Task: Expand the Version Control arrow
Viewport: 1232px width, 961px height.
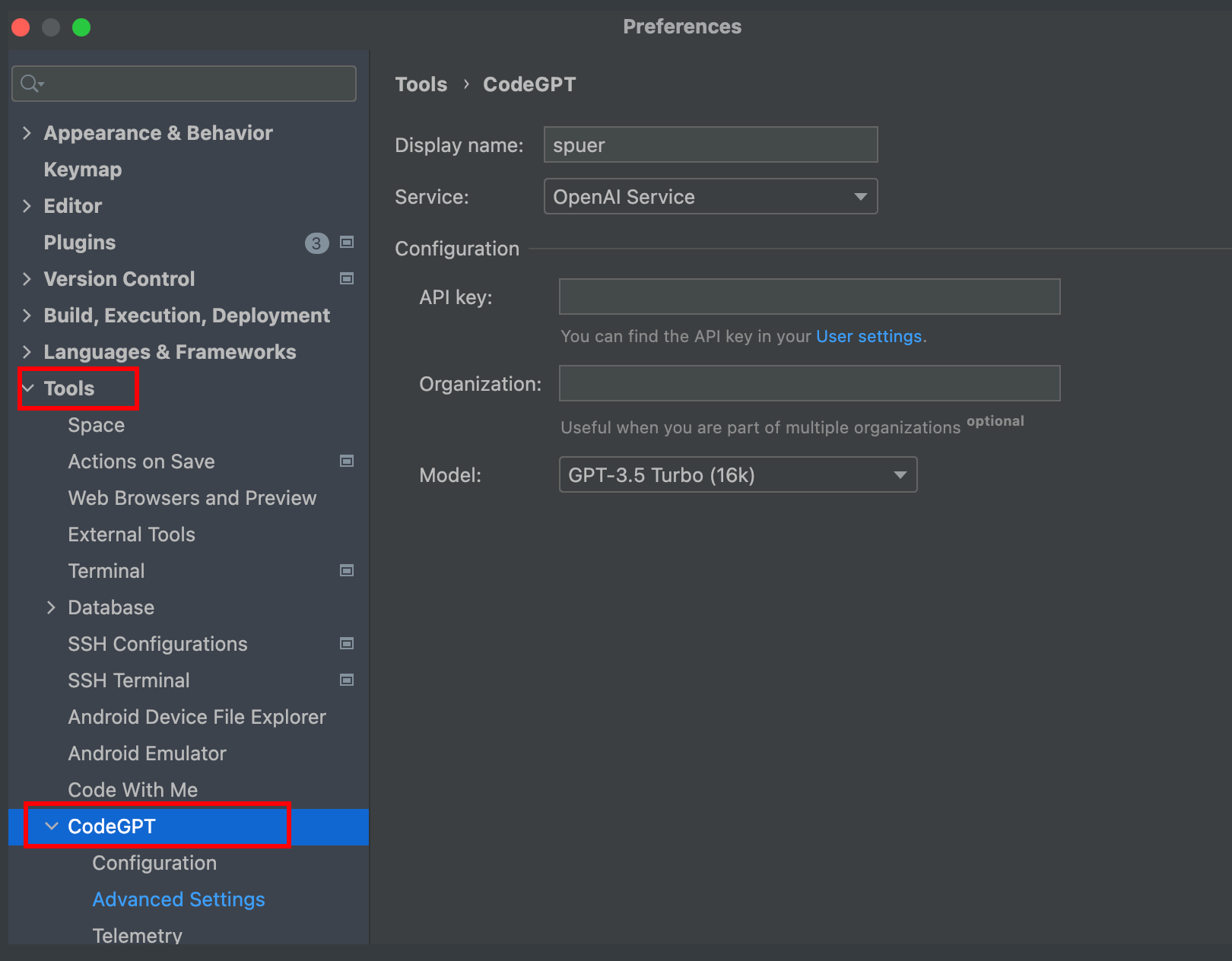Action: 27,279
